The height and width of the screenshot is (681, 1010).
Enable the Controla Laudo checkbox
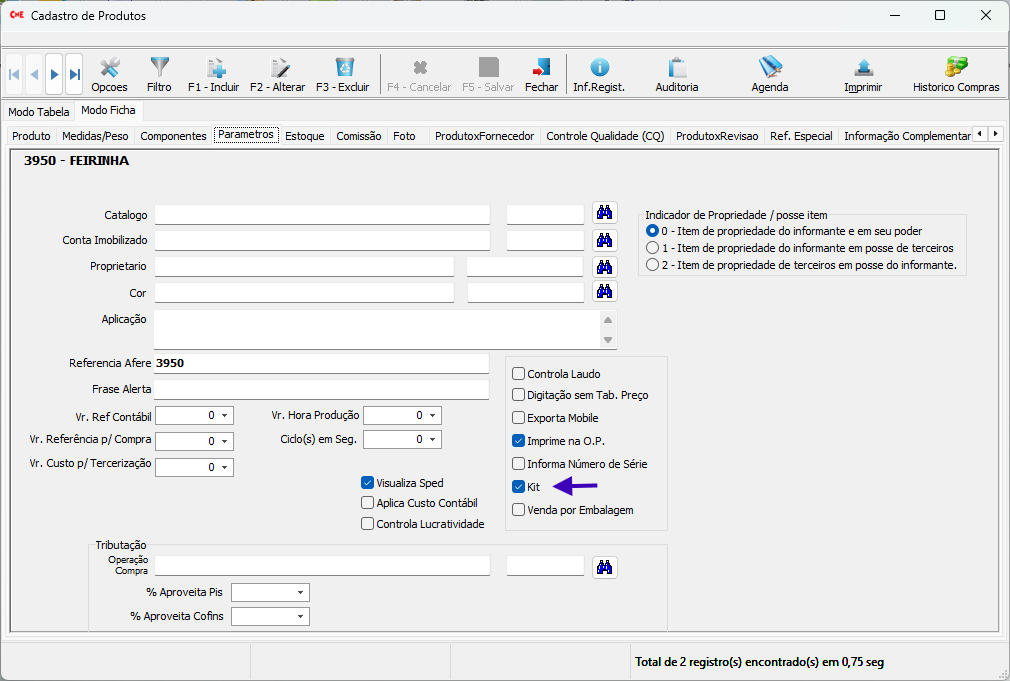[518, 374]
